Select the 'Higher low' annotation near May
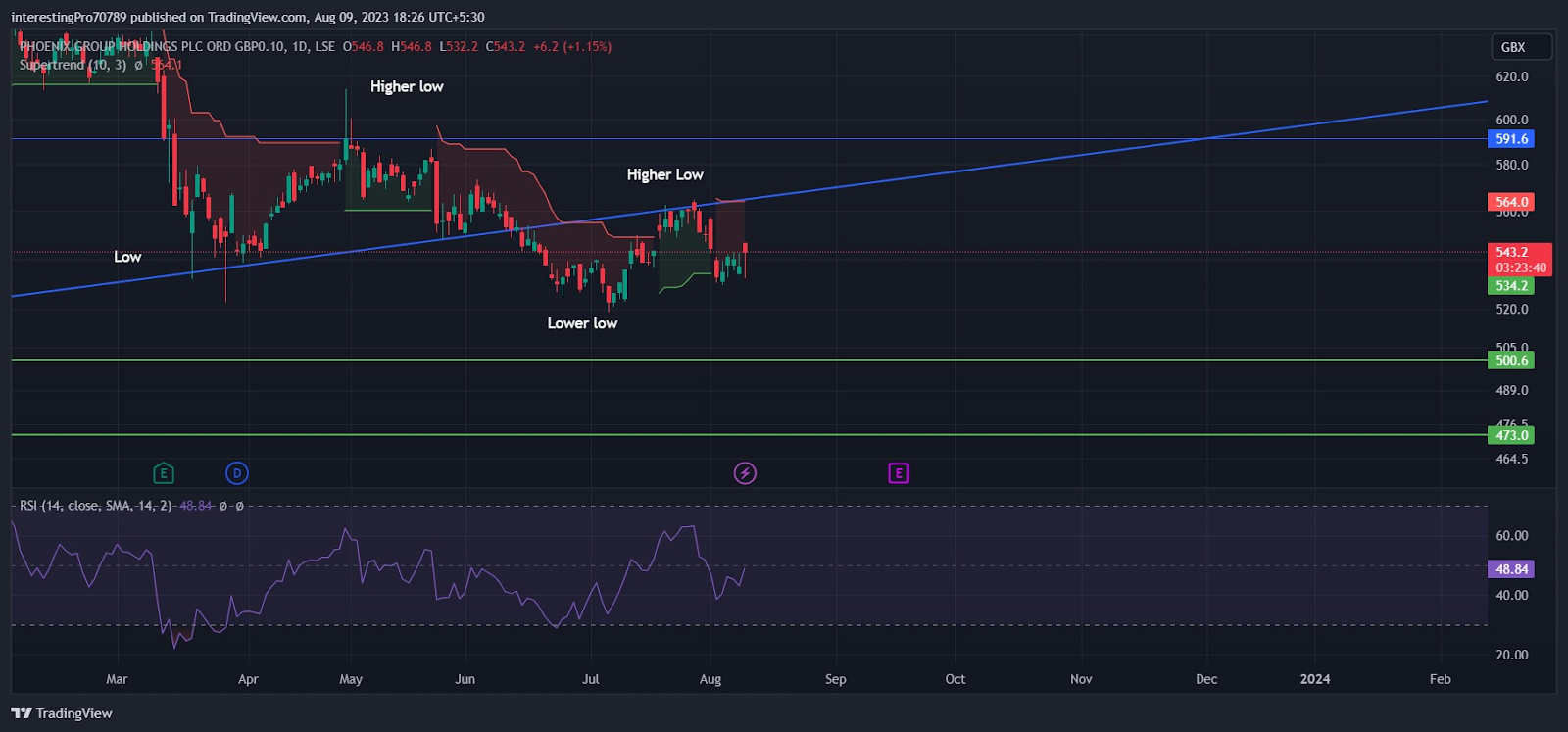 [407, 86]
